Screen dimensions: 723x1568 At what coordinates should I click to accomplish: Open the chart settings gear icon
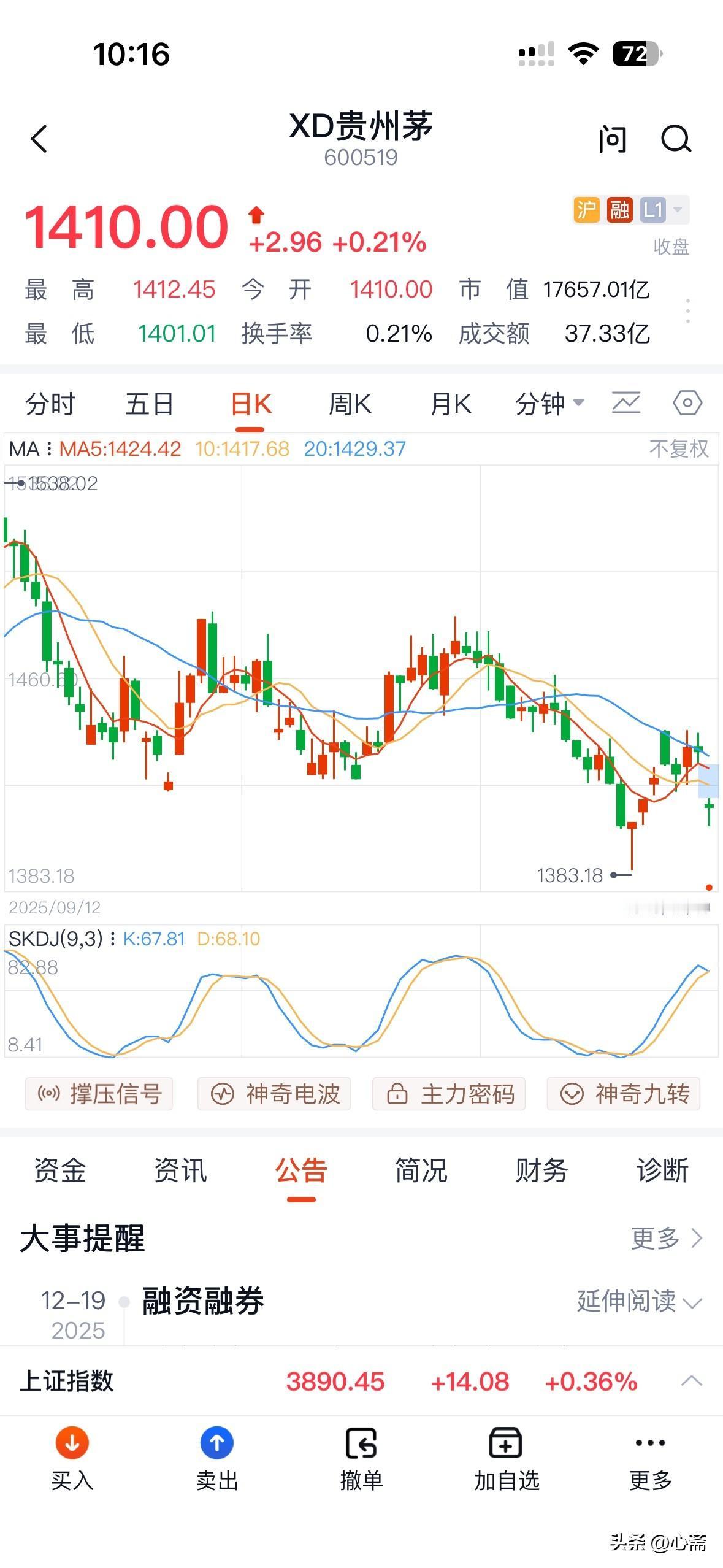(x=688, y=403)
